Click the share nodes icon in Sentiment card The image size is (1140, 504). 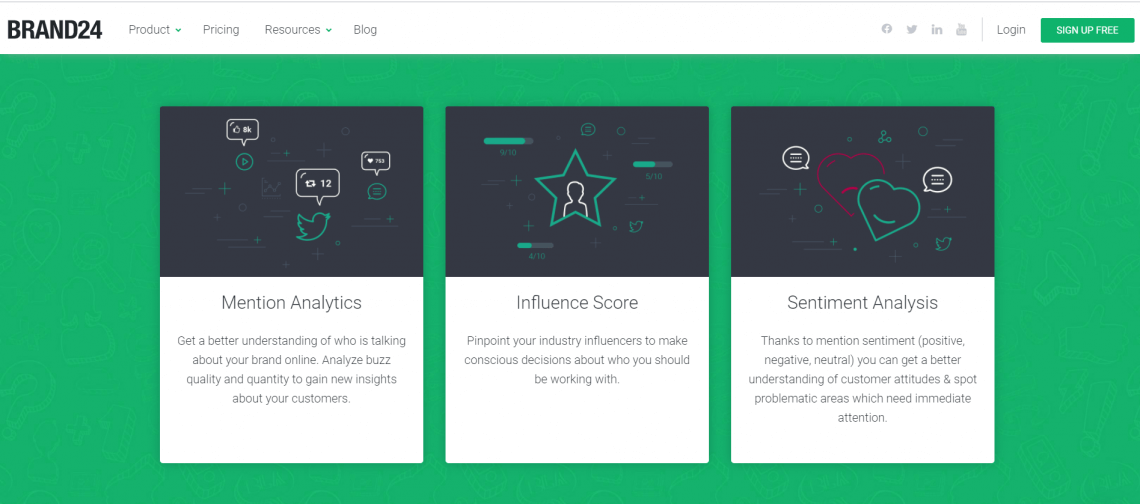[885, 136]
